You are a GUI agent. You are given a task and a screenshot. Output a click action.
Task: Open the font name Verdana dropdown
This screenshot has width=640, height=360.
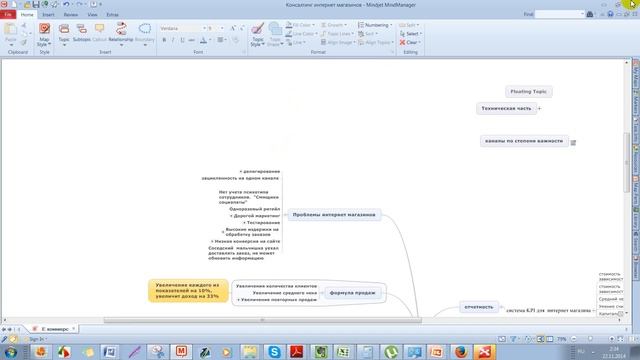point(204,28)
